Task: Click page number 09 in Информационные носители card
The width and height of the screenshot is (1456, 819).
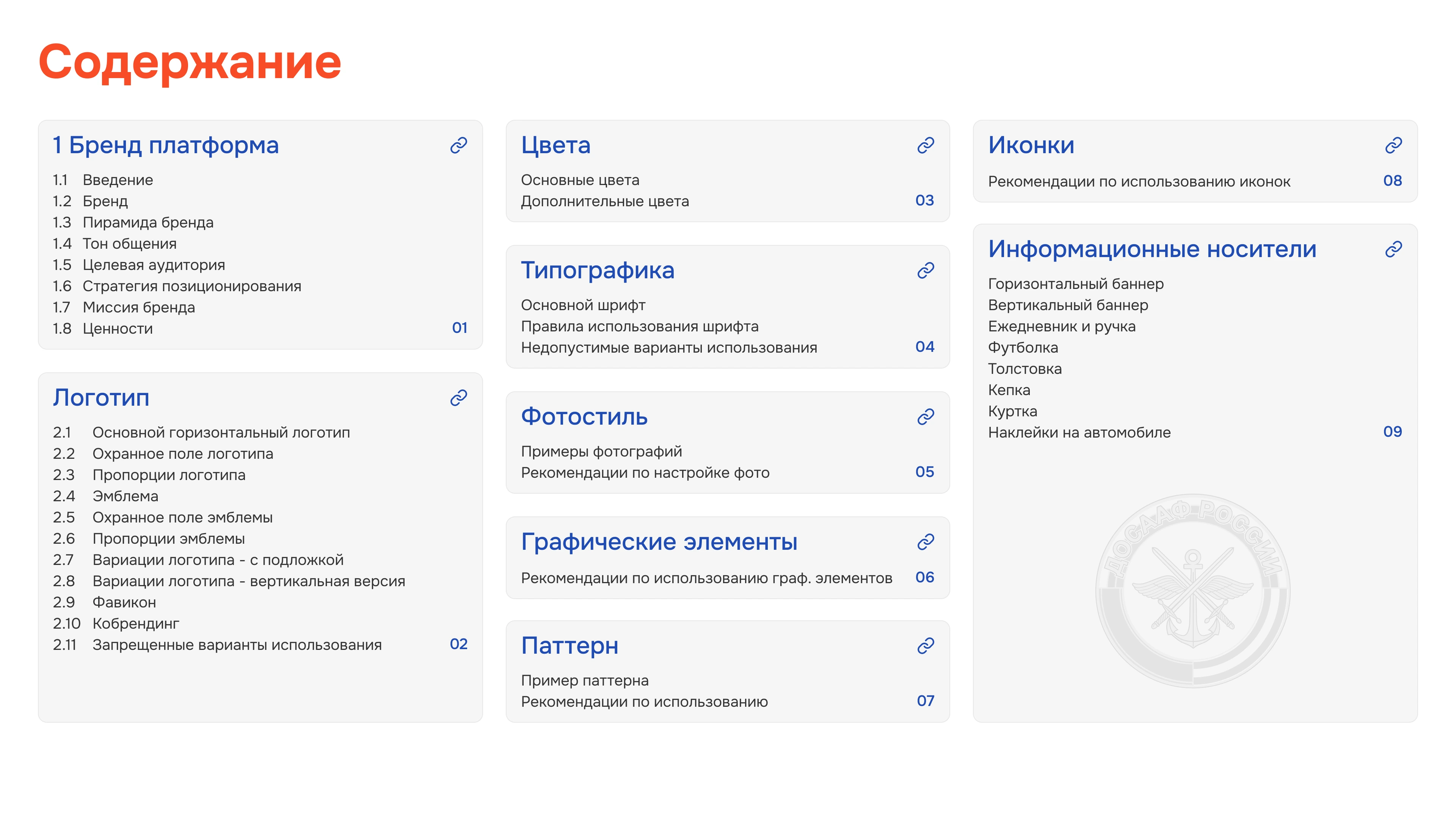Action: (x=1392, y=432)
